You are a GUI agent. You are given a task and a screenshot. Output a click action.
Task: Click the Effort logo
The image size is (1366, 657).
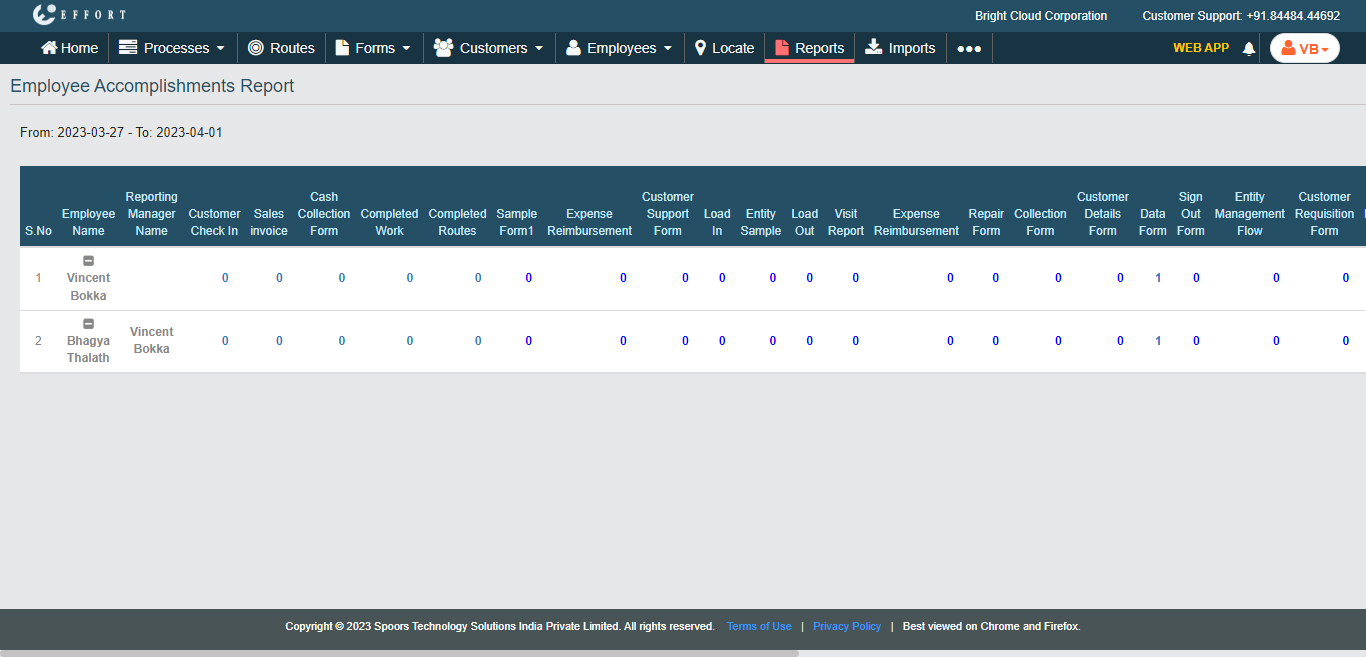click(79, 15)
